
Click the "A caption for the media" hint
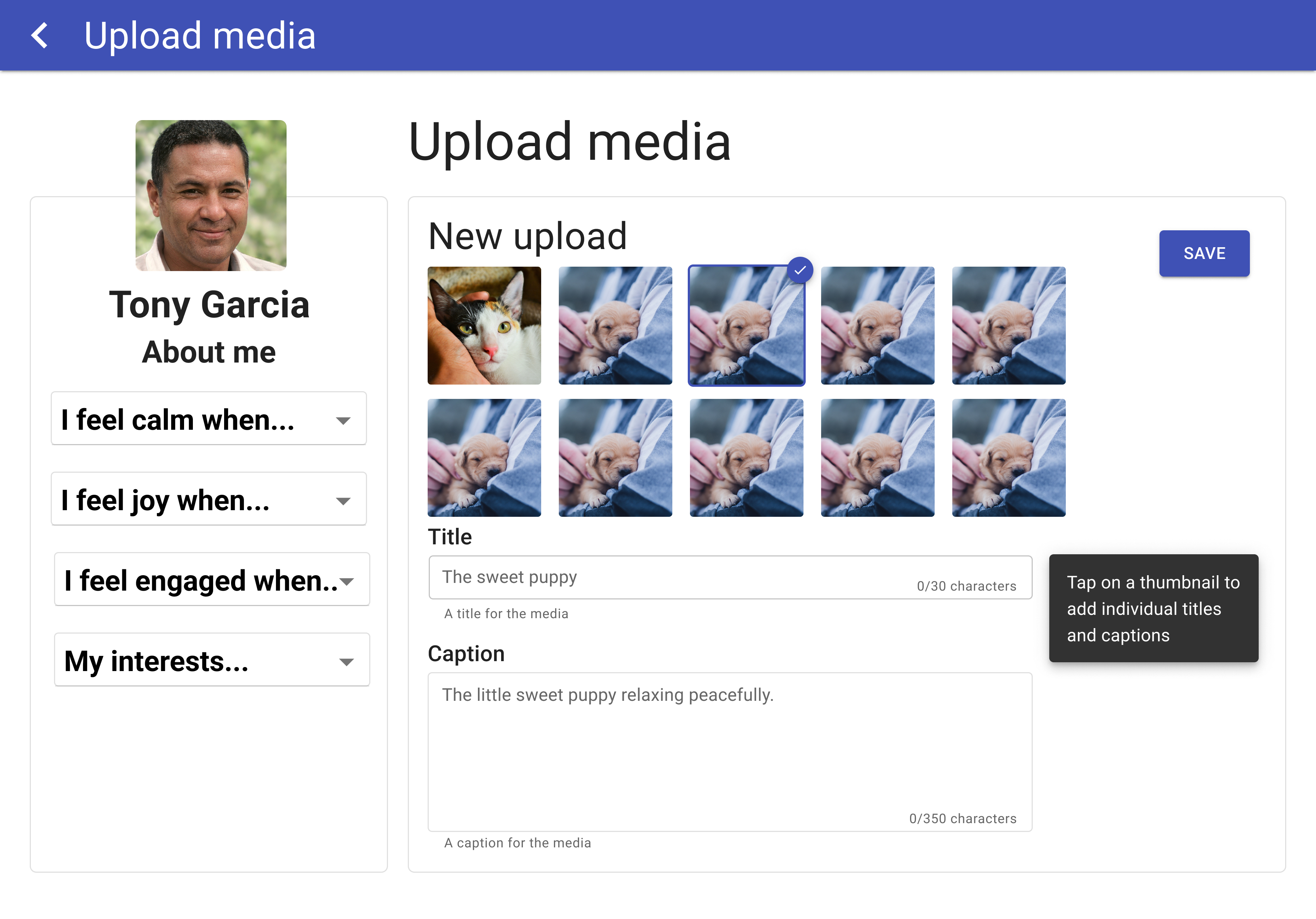[x=518, y=843]
